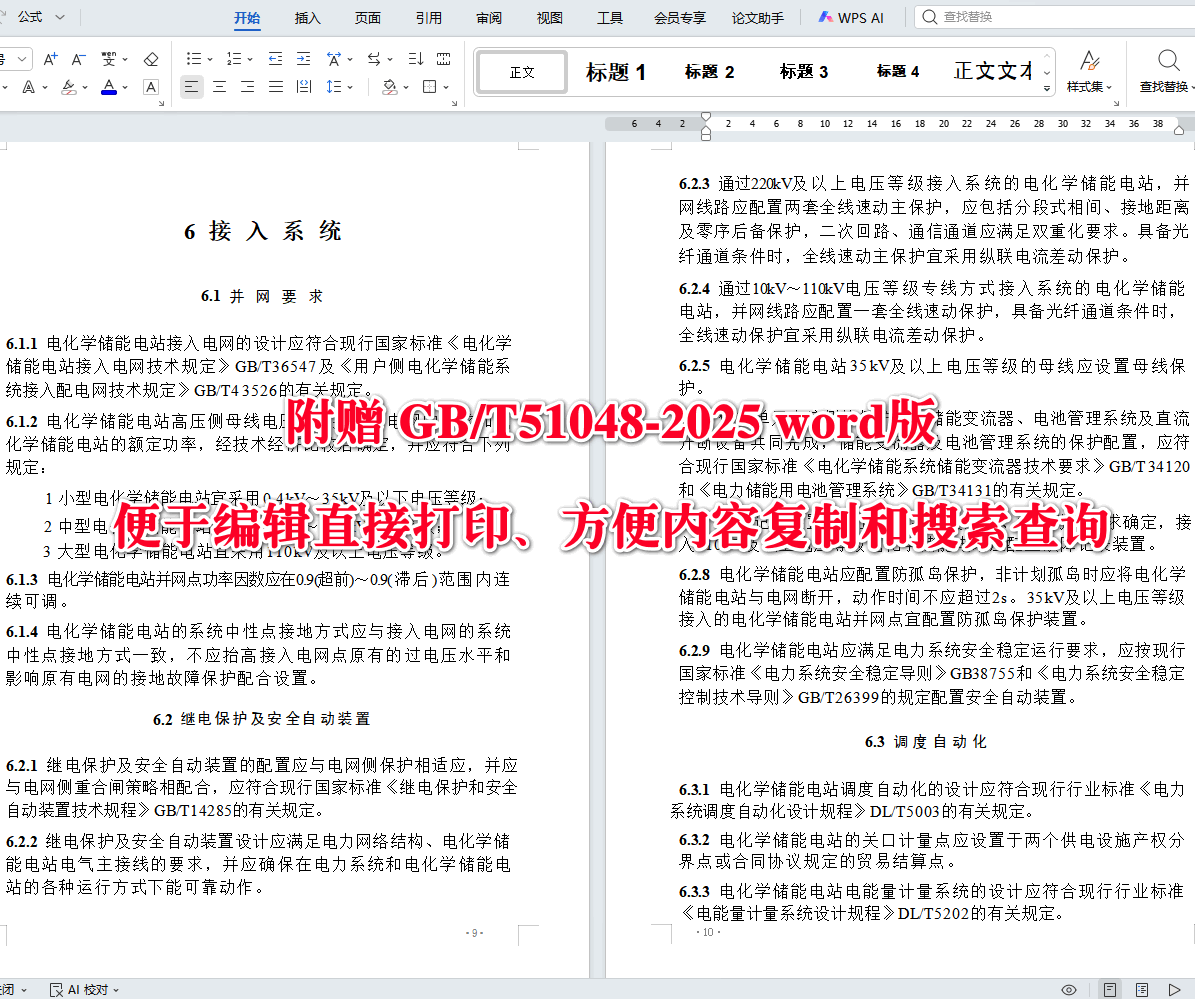Switch to the 视图 tab
Viewport: 1195px width, 999px height.
(549, 18)
